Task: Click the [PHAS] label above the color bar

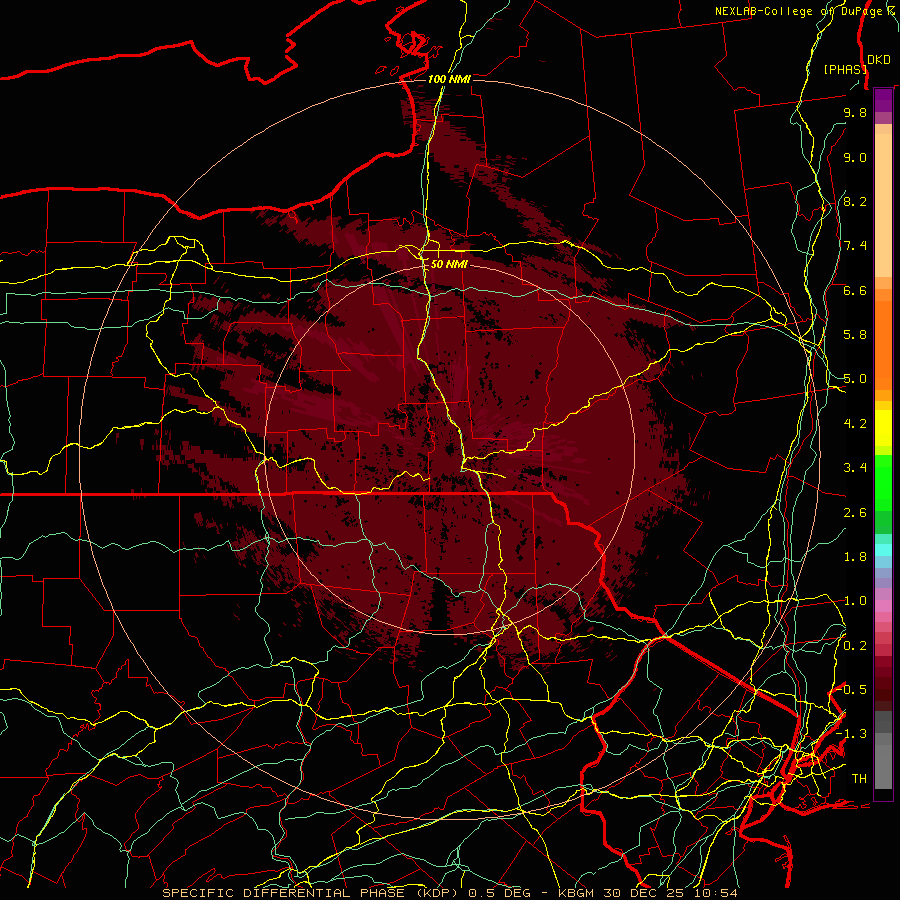Action: 845,69
